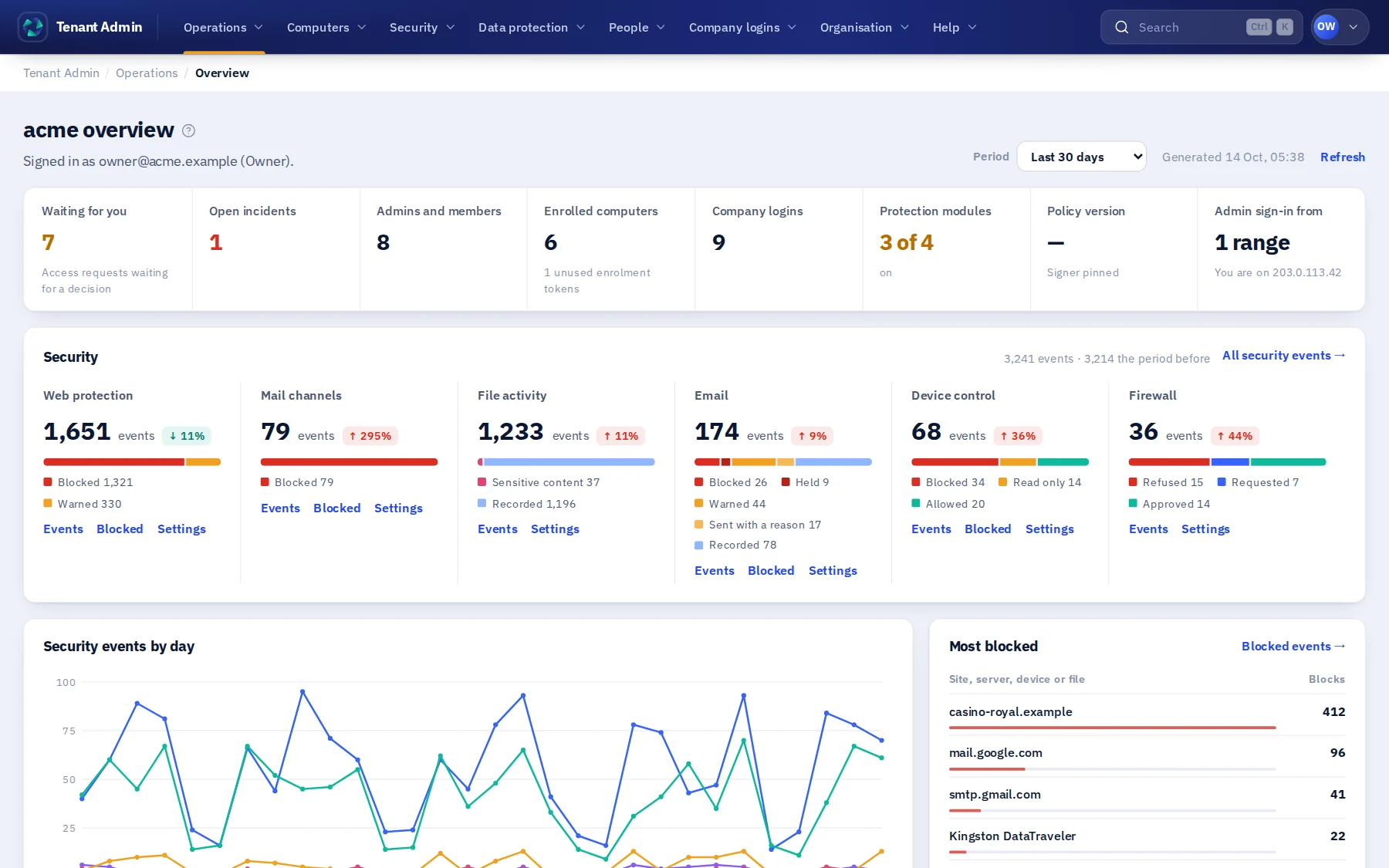1389x868 pixels.
Task: Click the Recorded 1,196 blue legend swatch
Action: coord(482,503)
